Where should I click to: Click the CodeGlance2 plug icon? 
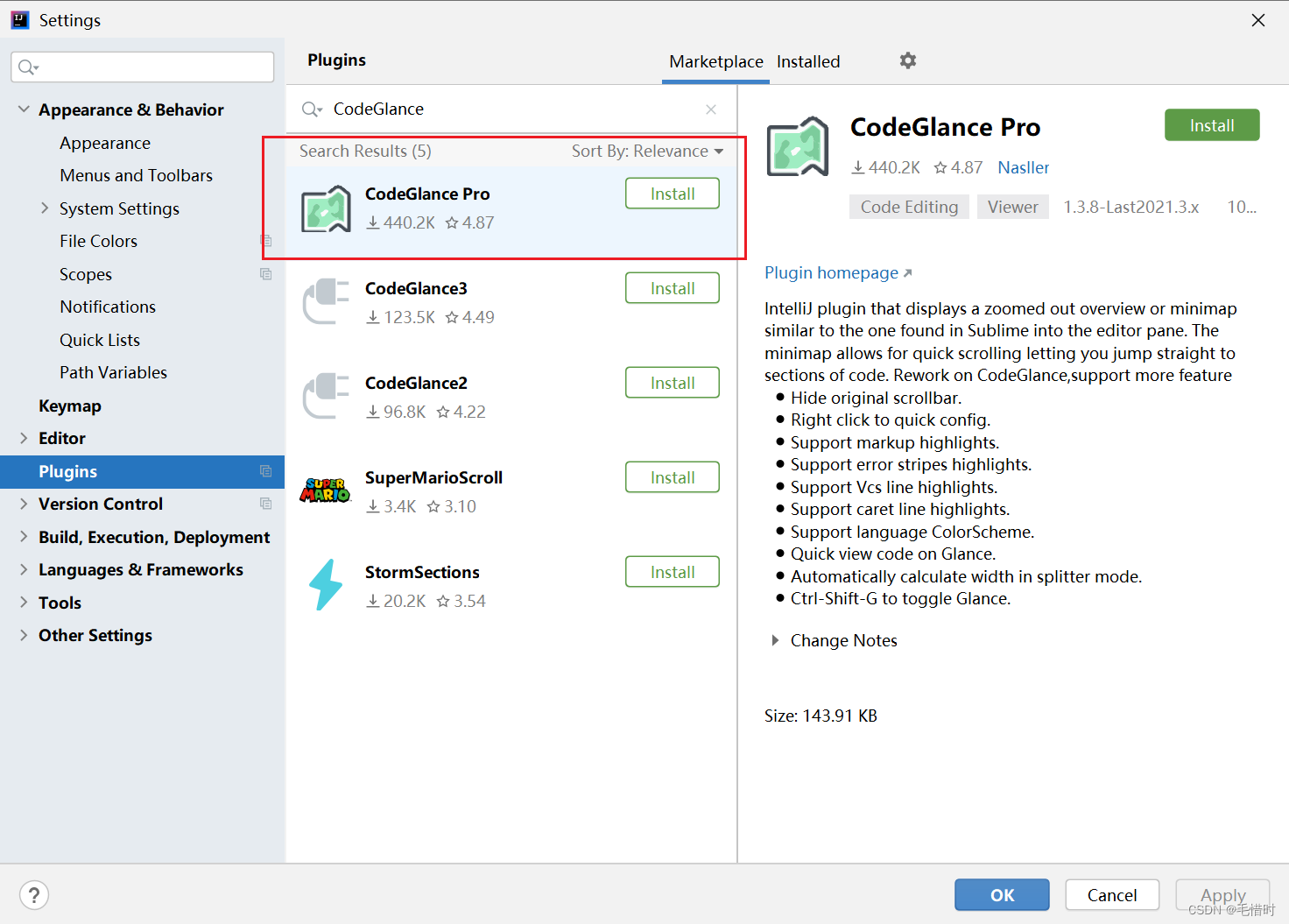[326, 396]
